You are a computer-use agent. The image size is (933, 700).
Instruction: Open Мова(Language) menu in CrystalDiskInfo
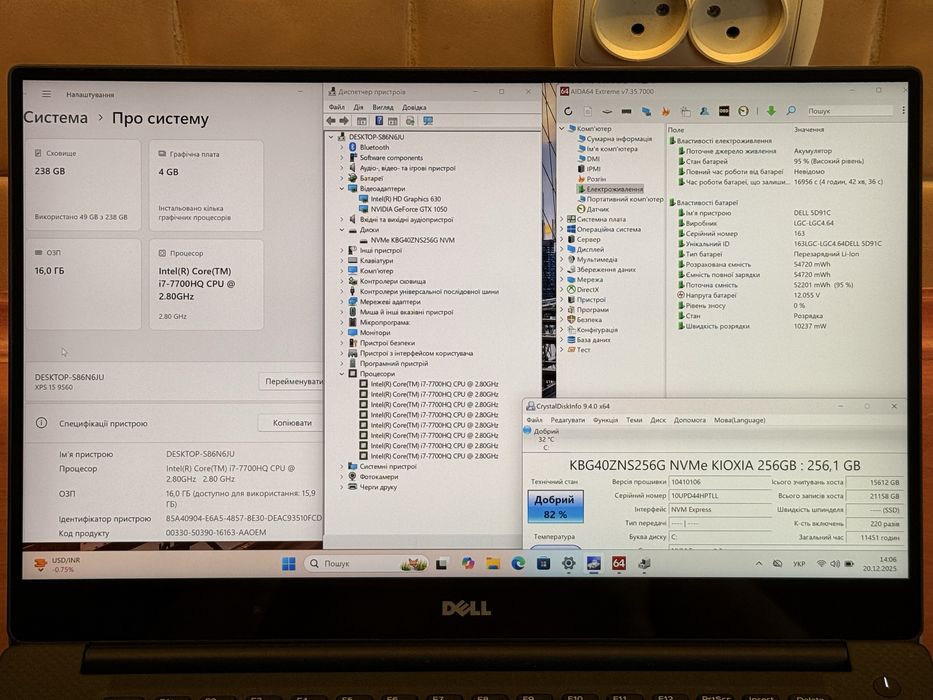point(740,420)
